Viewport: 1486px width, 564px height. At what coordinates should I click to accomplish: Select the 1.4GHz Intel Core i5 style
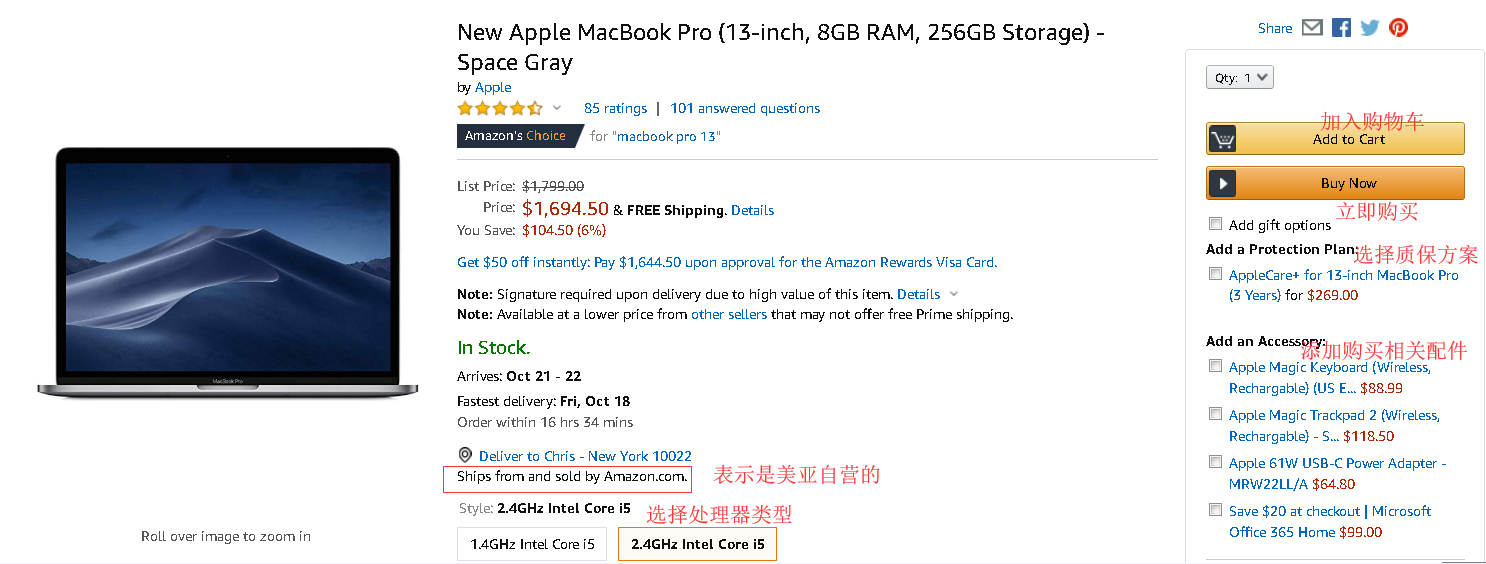tap(532, 544)
